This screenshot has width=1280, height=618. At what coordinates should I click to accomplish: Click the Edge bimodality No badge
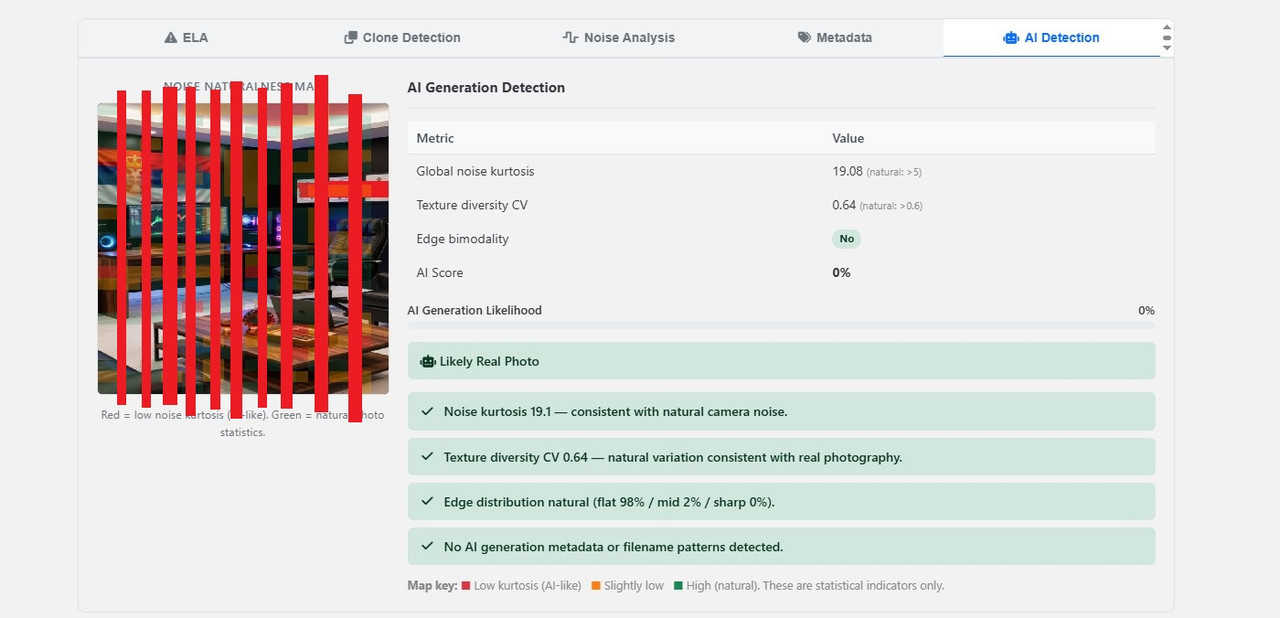click(x=846, y=239)
